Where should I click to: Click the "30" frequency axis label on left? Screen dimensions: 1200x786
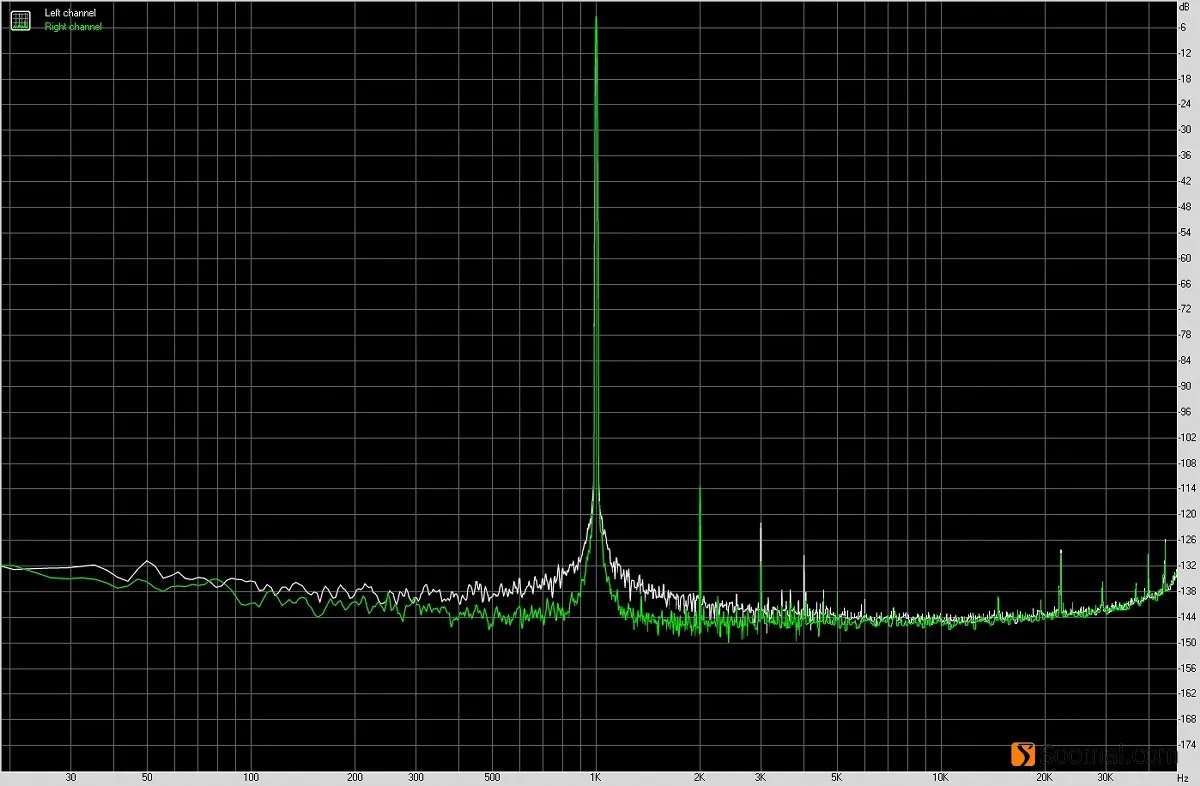pos(71,777)
